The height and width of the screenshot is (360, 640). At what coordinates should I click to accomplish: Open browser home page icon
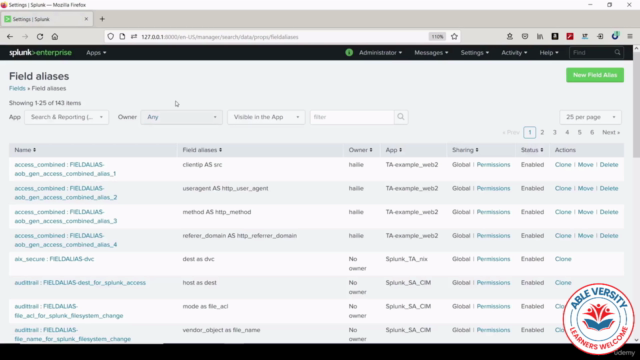tap(55, 37)
